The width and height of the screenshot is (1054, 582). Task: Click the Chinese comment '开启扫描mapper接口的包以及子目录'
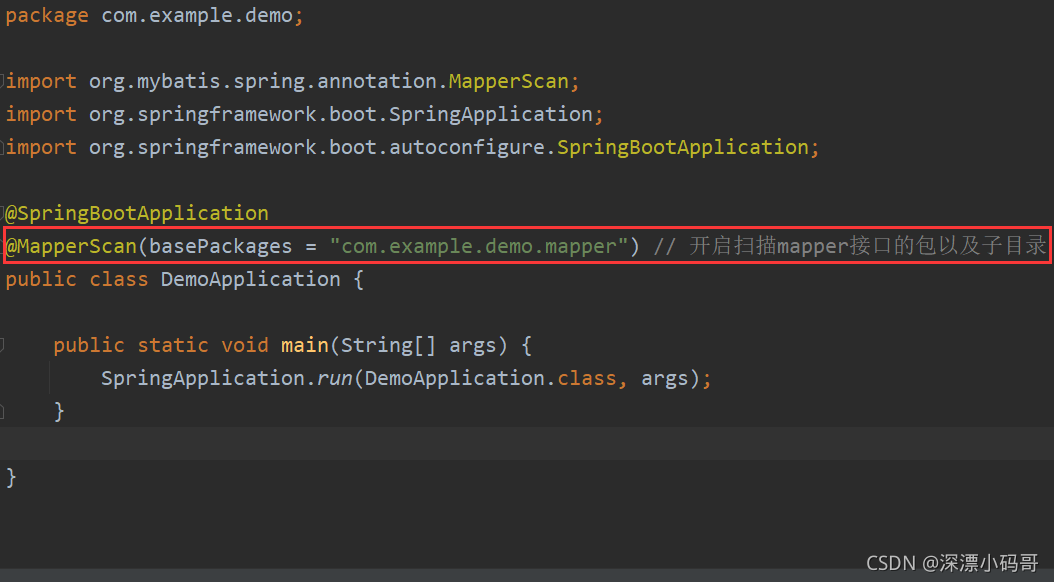867,246
